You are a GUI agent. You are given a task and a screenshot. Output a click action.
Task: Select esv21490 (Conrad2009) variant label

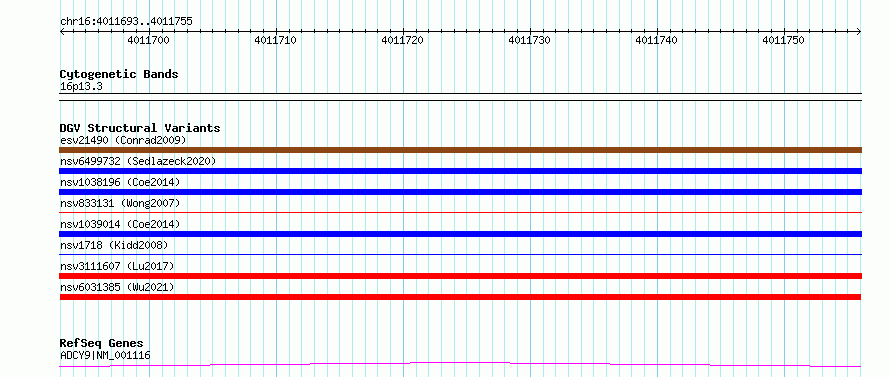[x=123, y=140]
